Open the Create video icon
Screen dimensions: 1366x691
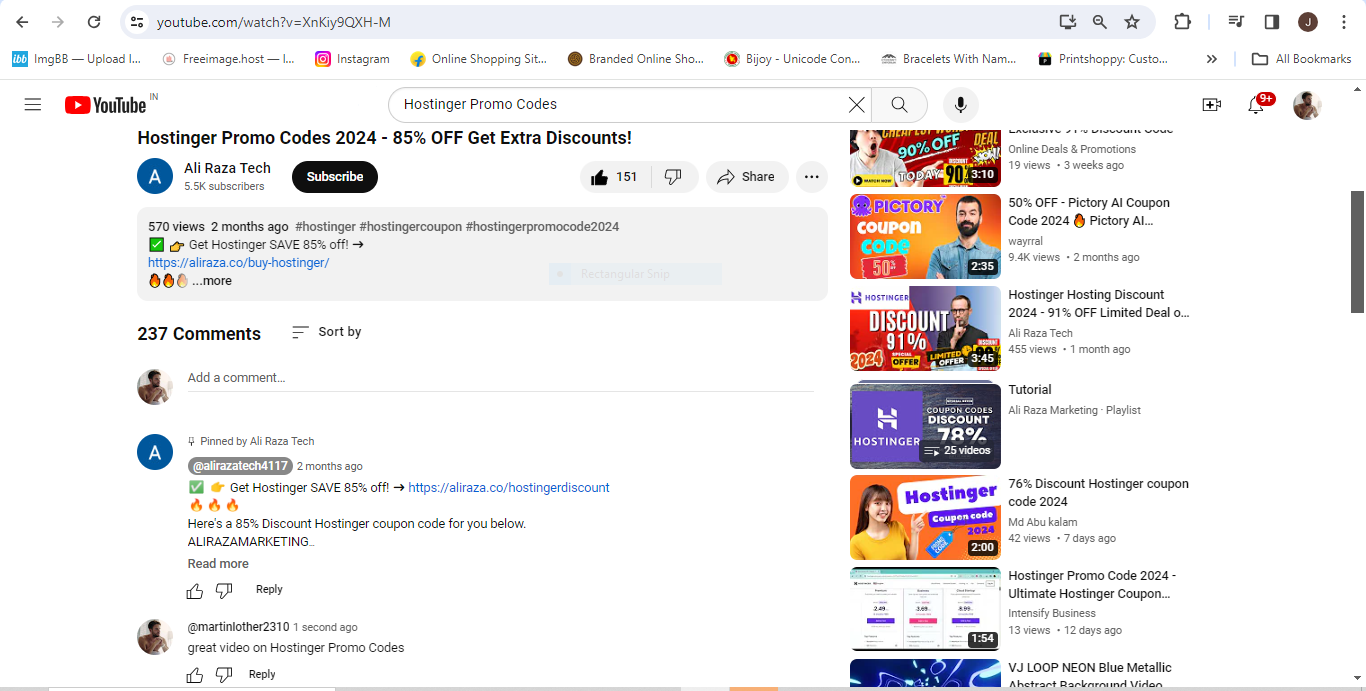(1212, 104)
